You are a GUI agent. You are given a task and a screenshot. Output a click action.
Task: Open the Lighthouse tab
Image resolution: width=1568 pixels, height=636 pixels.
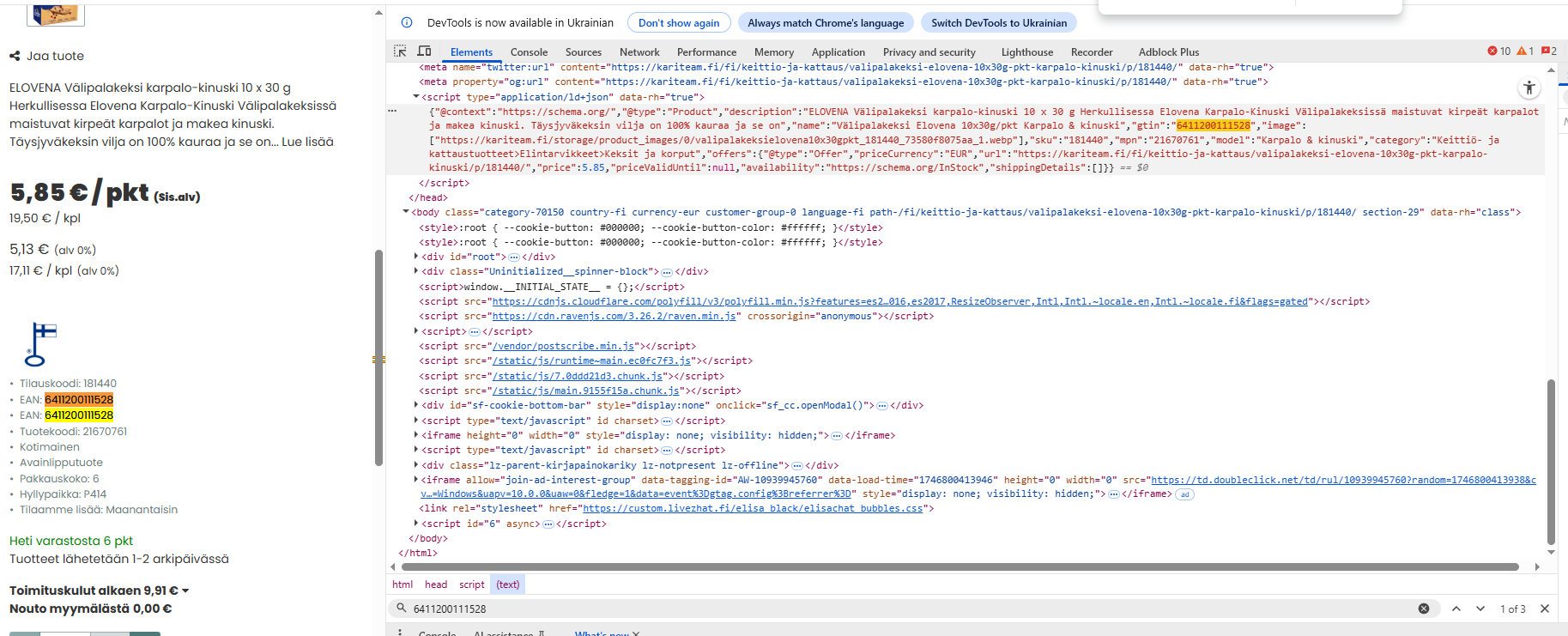click(x=1027, y=52)
